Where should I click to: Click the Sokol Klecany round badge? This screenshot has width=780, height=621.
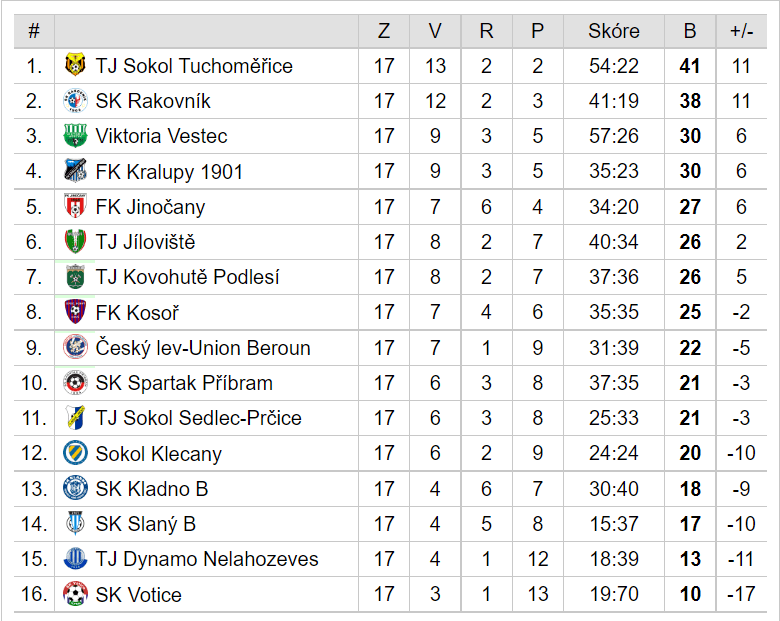(x=75, y=453)
